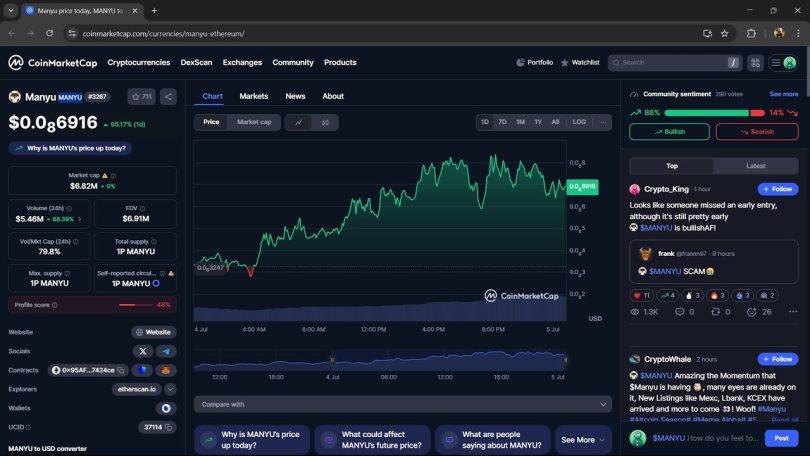Open the DexScan menu
Viewport: 810px width, 456px height.
tap(196, 62)
